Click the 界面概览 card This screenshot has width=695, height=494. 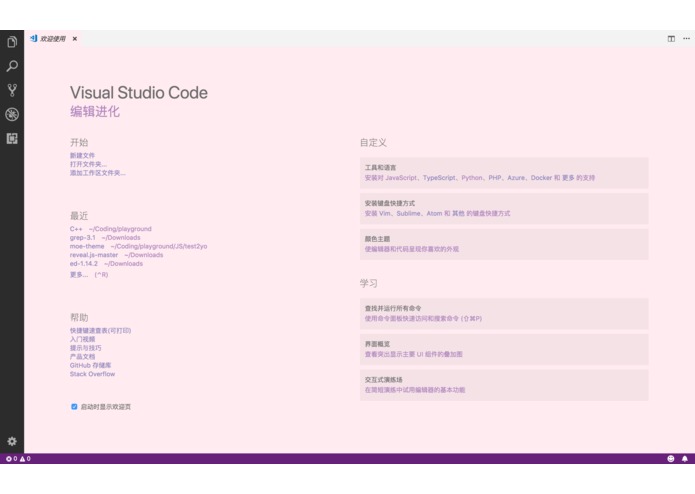pyautogui.click(x=504, y=349)
